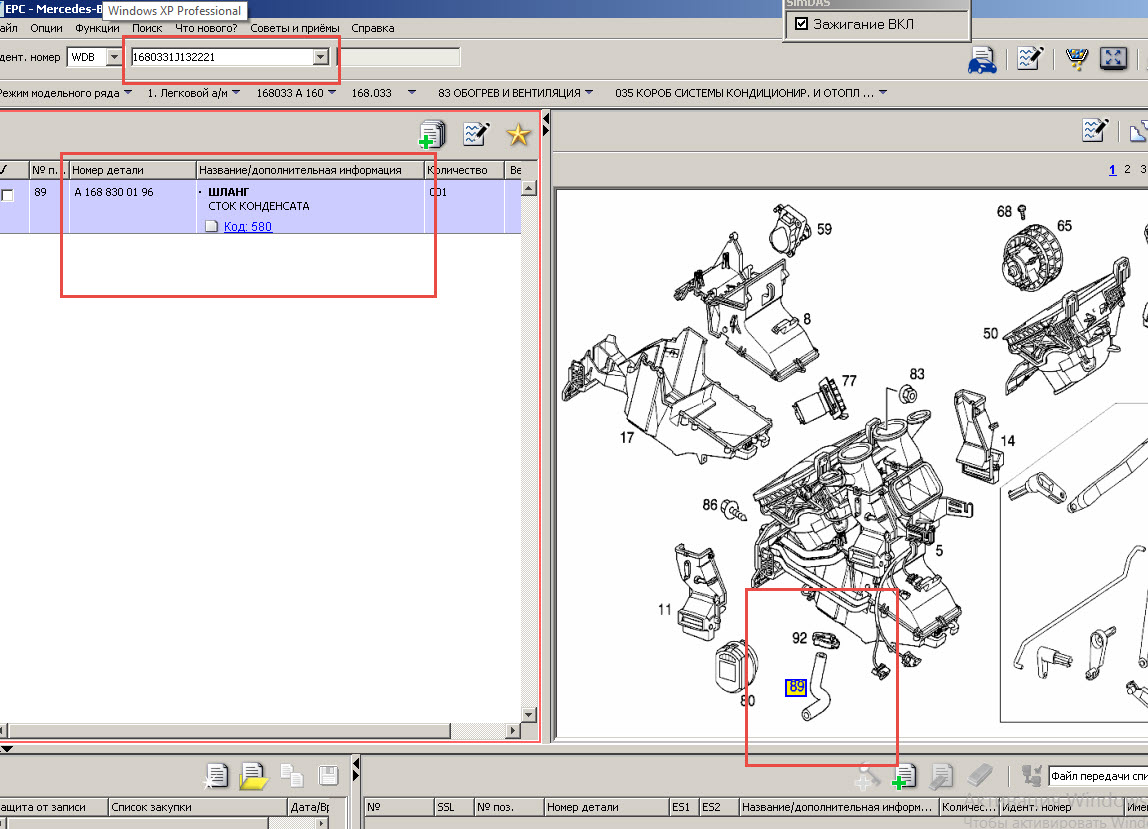This screenshot has width=1148, height=829.
Task: Click the fullscreen expand icon in top toolbar
Action: tap(1113, 58)
